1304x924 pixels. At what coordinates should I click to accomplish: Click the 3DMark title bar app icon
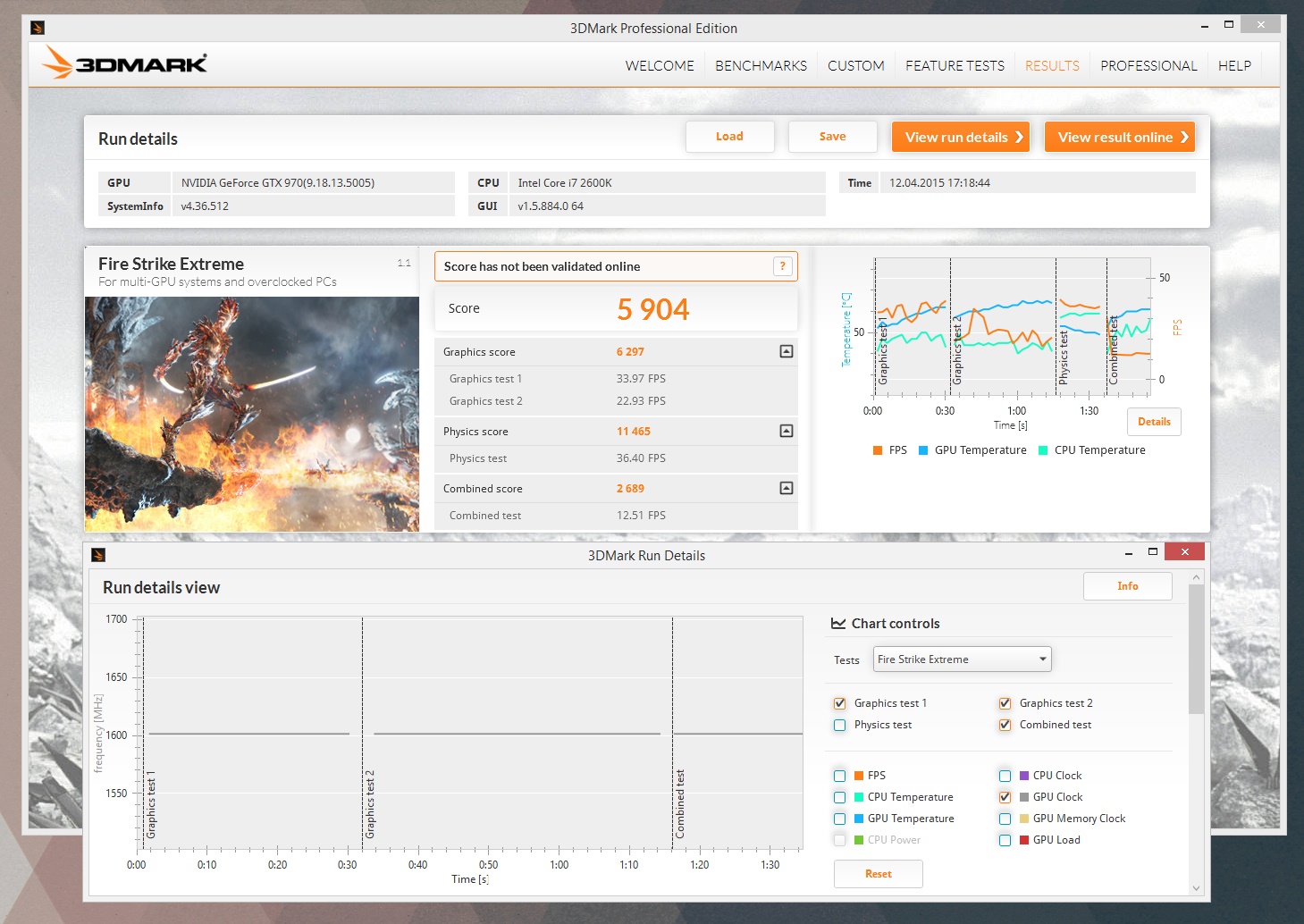coord(38,28)
